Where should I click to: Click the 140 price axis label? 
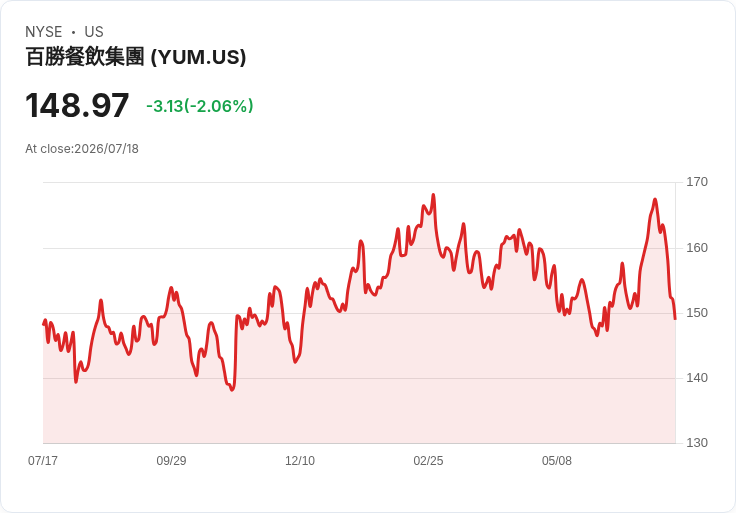click(x=697, y=377)
